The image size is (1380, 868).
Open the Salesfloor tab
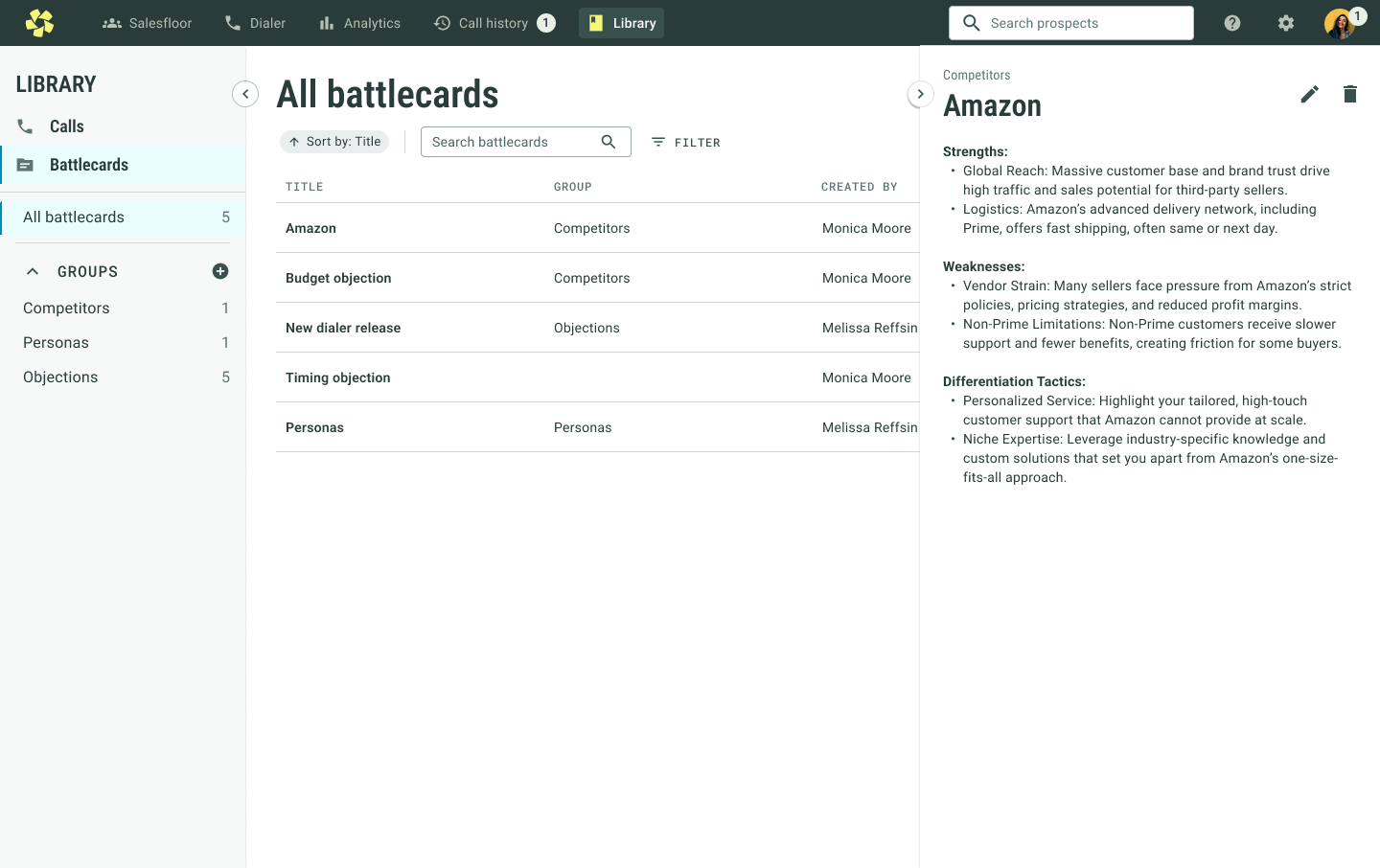[x=147, y=23]
